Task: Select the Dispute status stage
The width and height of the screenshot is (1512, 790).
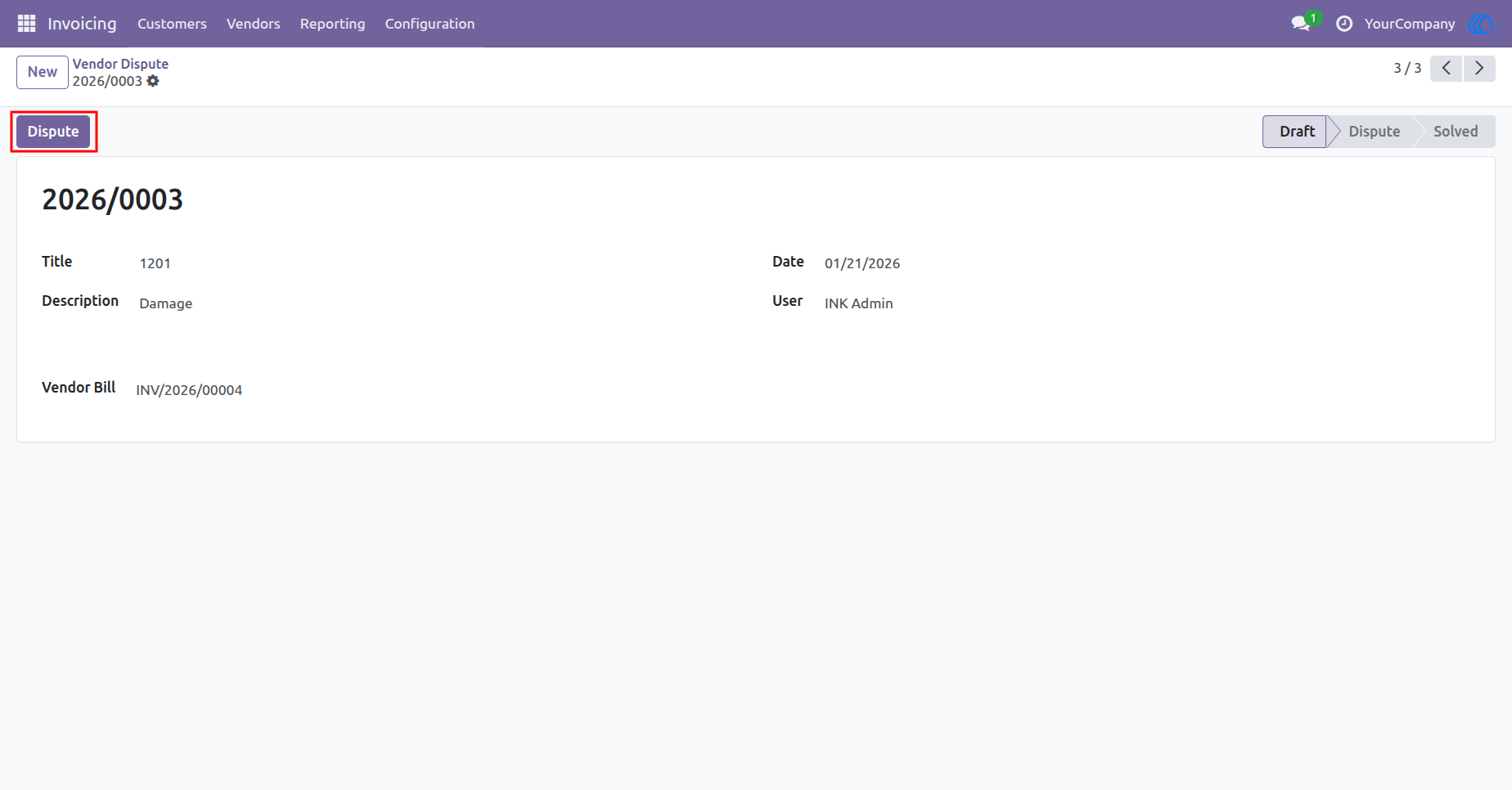Action: [x=1374, y=132]
